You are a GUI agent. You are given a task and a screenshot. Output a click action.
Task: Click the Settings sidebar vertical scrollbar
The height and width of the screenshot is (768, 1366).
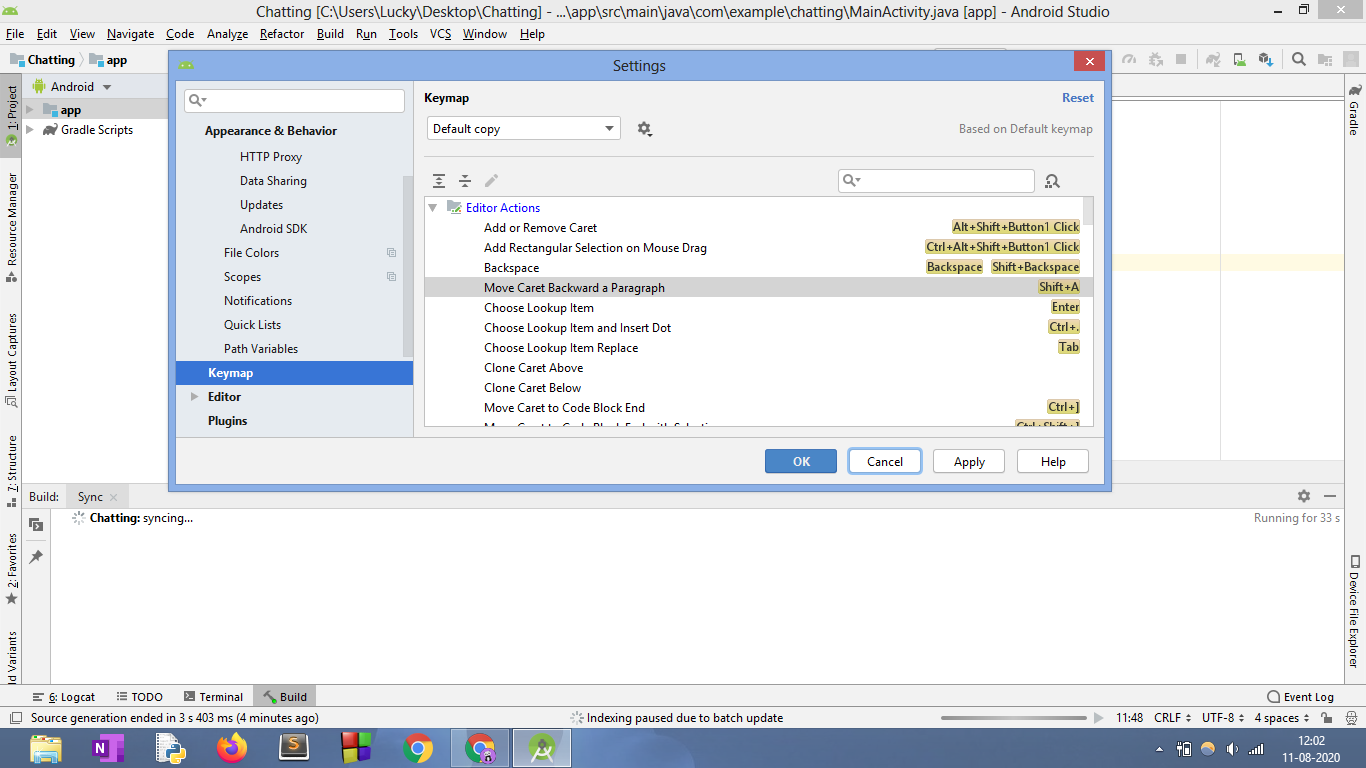click(x=408, y=266)
